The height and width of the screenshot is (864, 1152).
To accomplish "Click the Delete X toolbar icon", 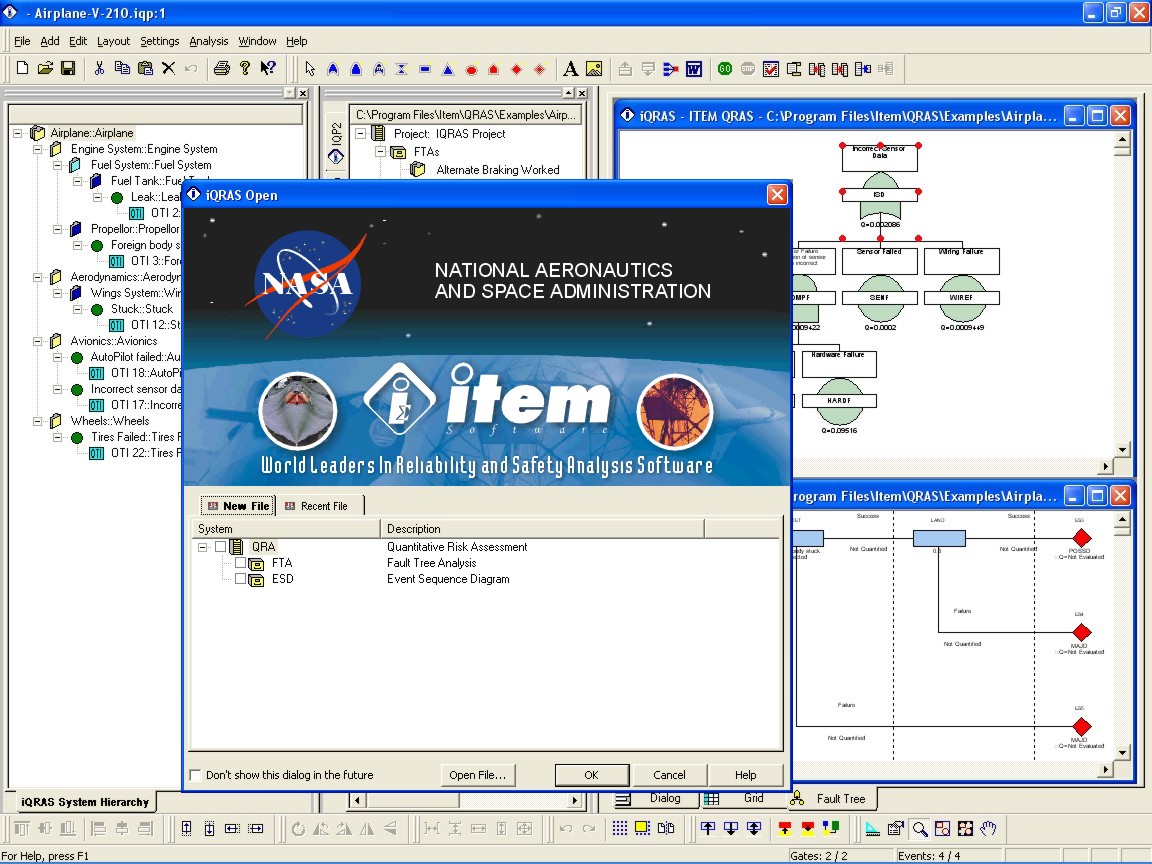I will (168, 68).
